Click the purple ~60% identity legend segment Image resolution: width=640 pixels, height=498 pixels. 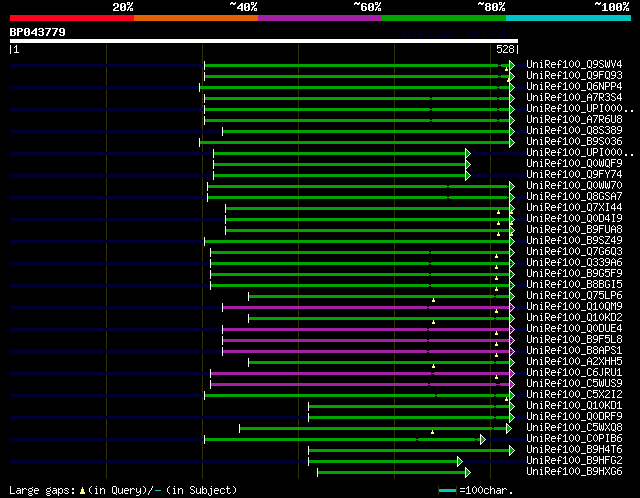(320, 18)
